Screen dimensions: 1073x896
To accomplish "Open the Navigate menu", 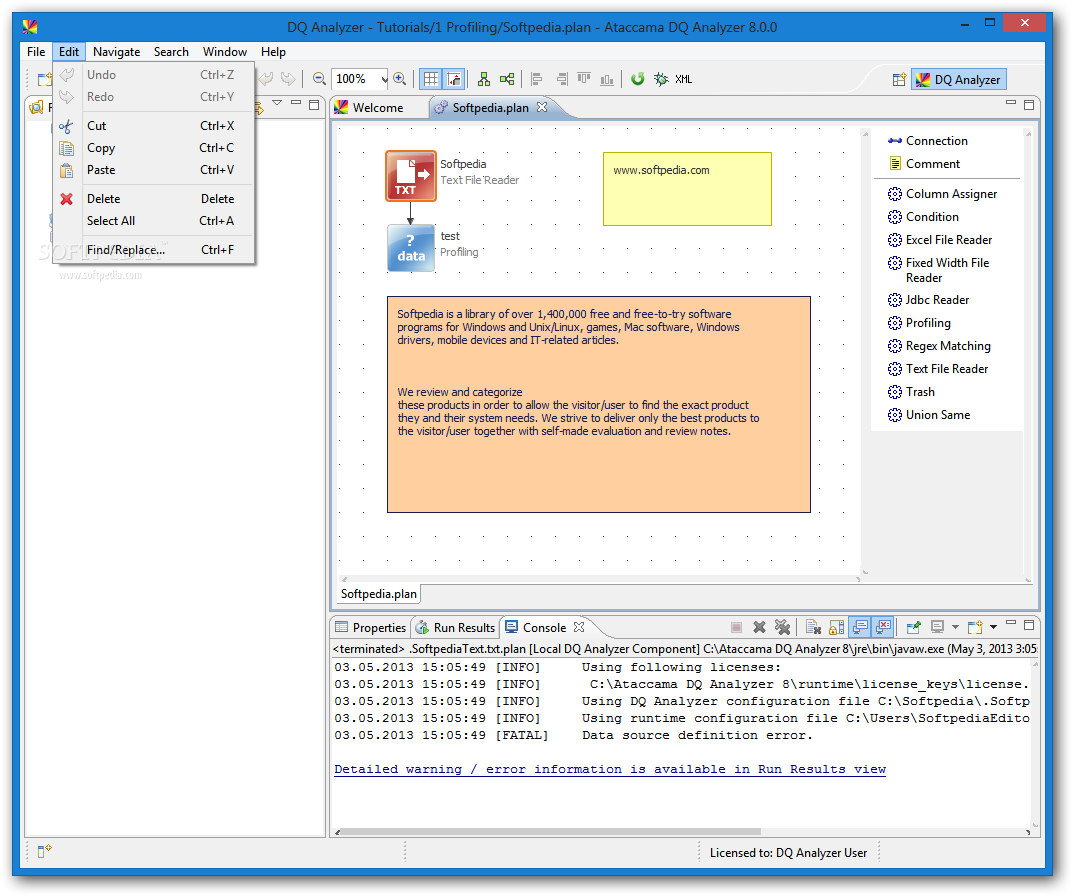I will pos(116,51).
